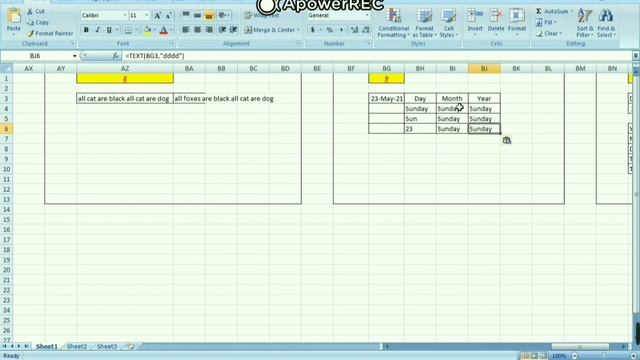Open Font dialog launcher
640x360 pixels.
tap(172, 44)
